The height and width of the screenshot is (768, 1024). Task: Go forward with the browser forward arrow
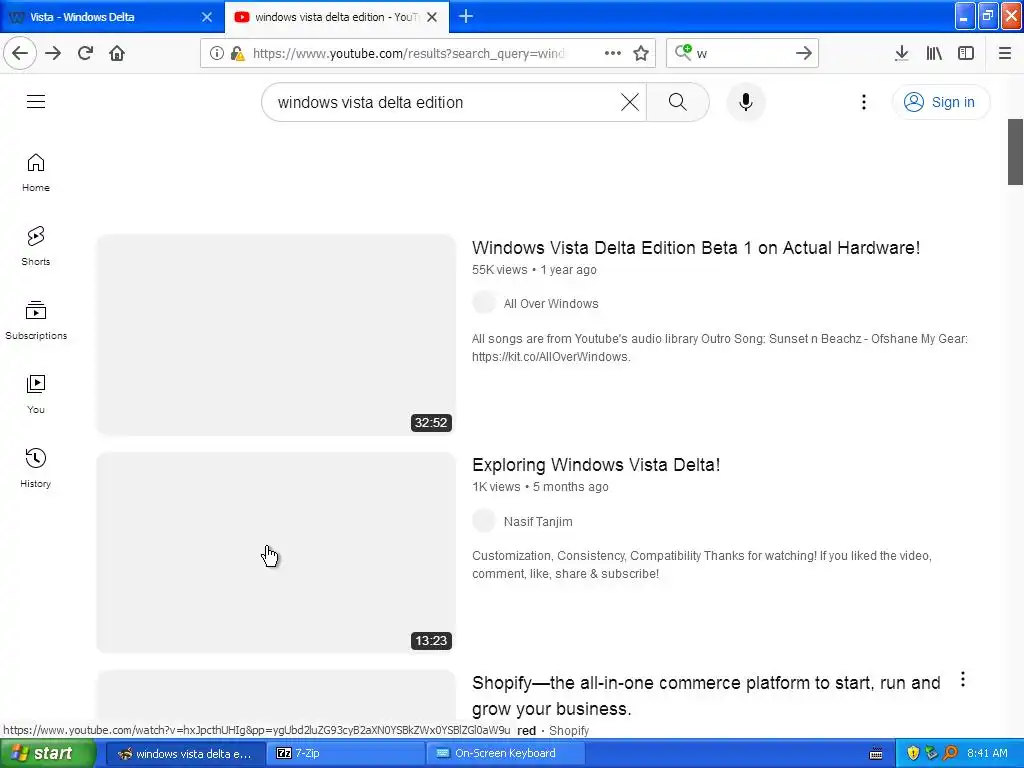coord(53,53)
